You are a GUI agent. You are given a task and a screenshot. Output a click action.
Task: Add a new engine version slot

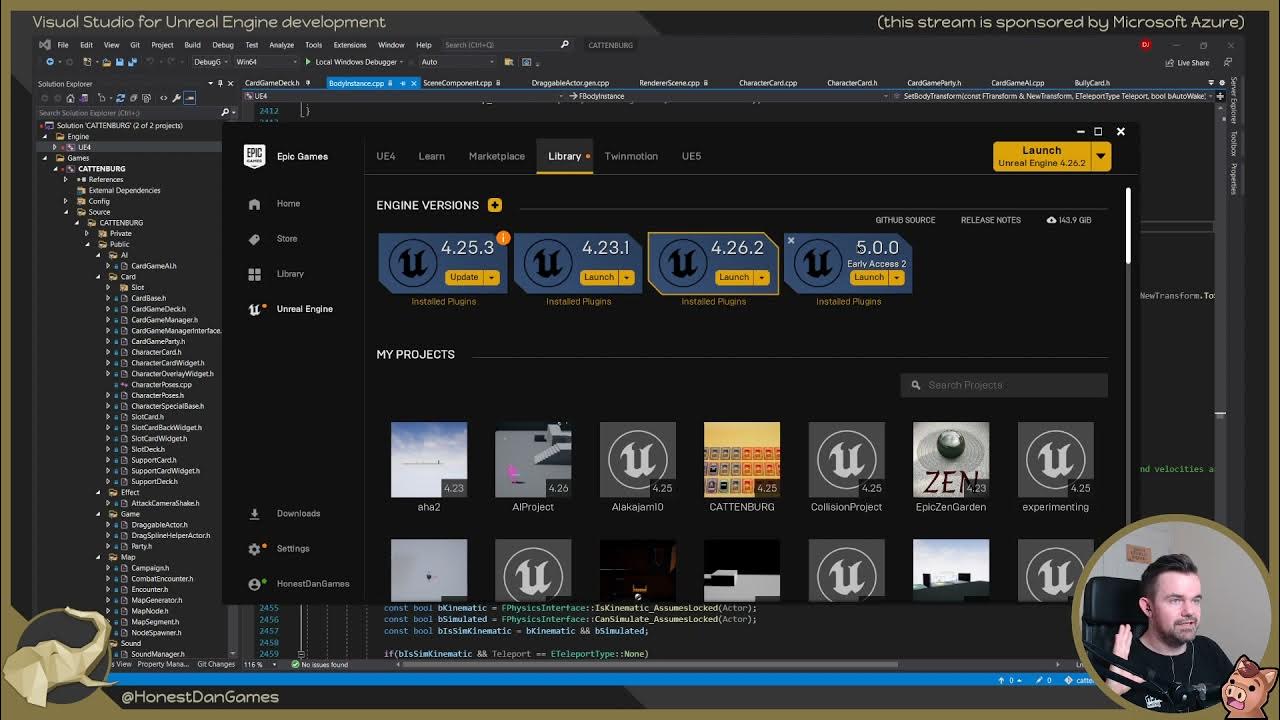[495, 205]
